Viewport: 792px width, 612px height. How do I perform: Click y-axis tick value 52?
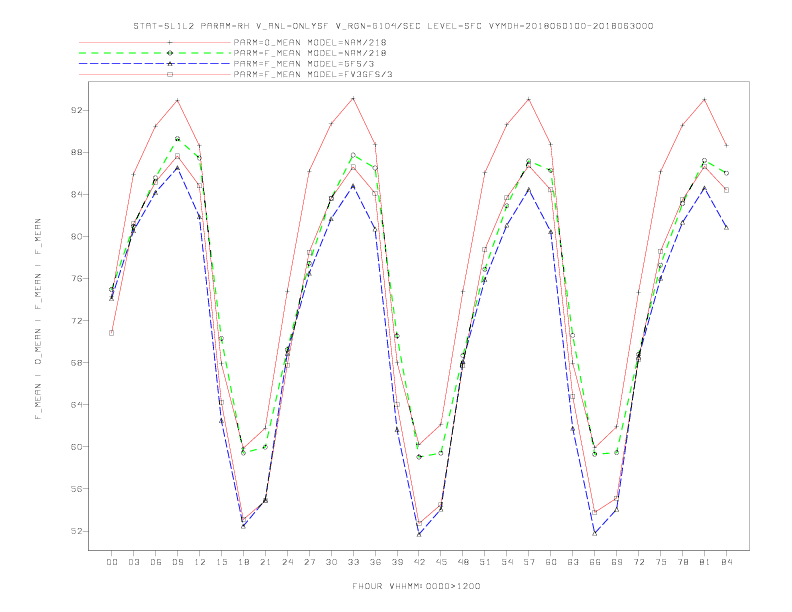click(x=77, y=531)
